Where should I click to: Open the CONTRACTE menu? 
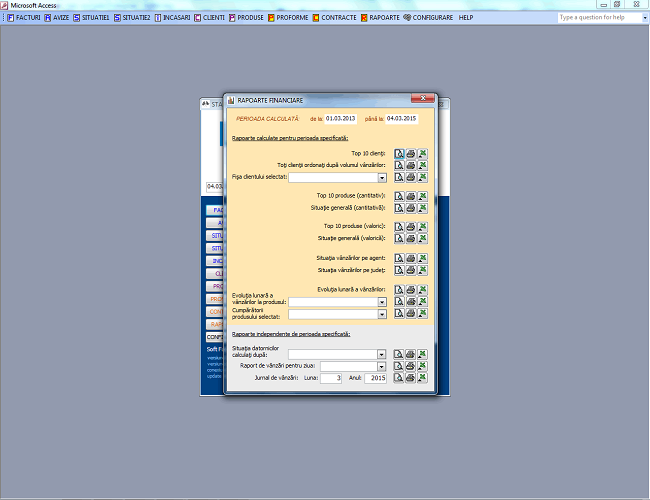(335, 18)
